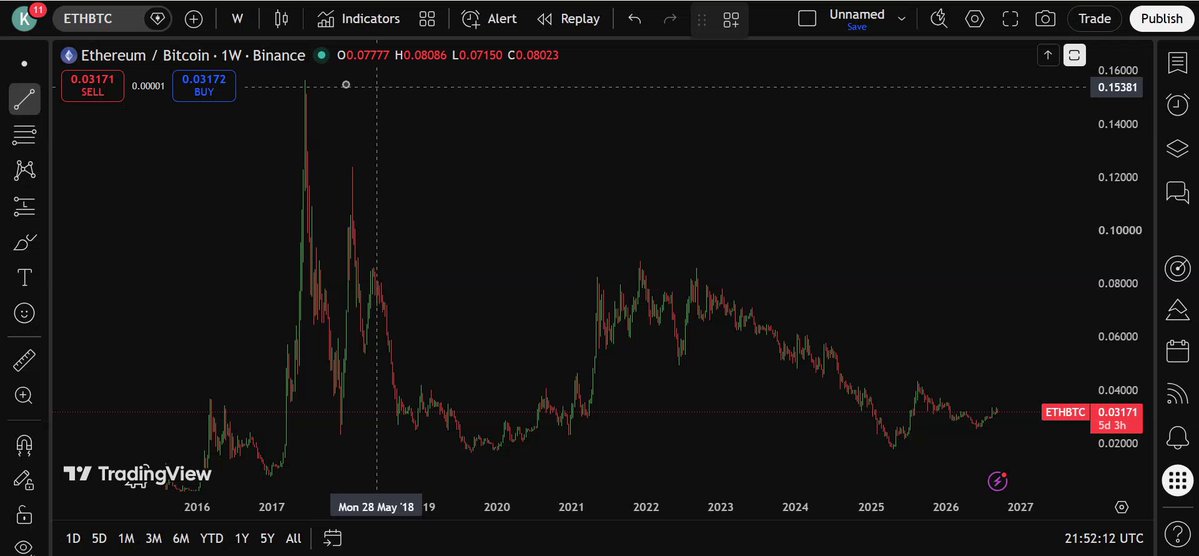Change the candlestick chart style
The height and width of the screenshot is (556, 1199).
[x=281, y=18]
